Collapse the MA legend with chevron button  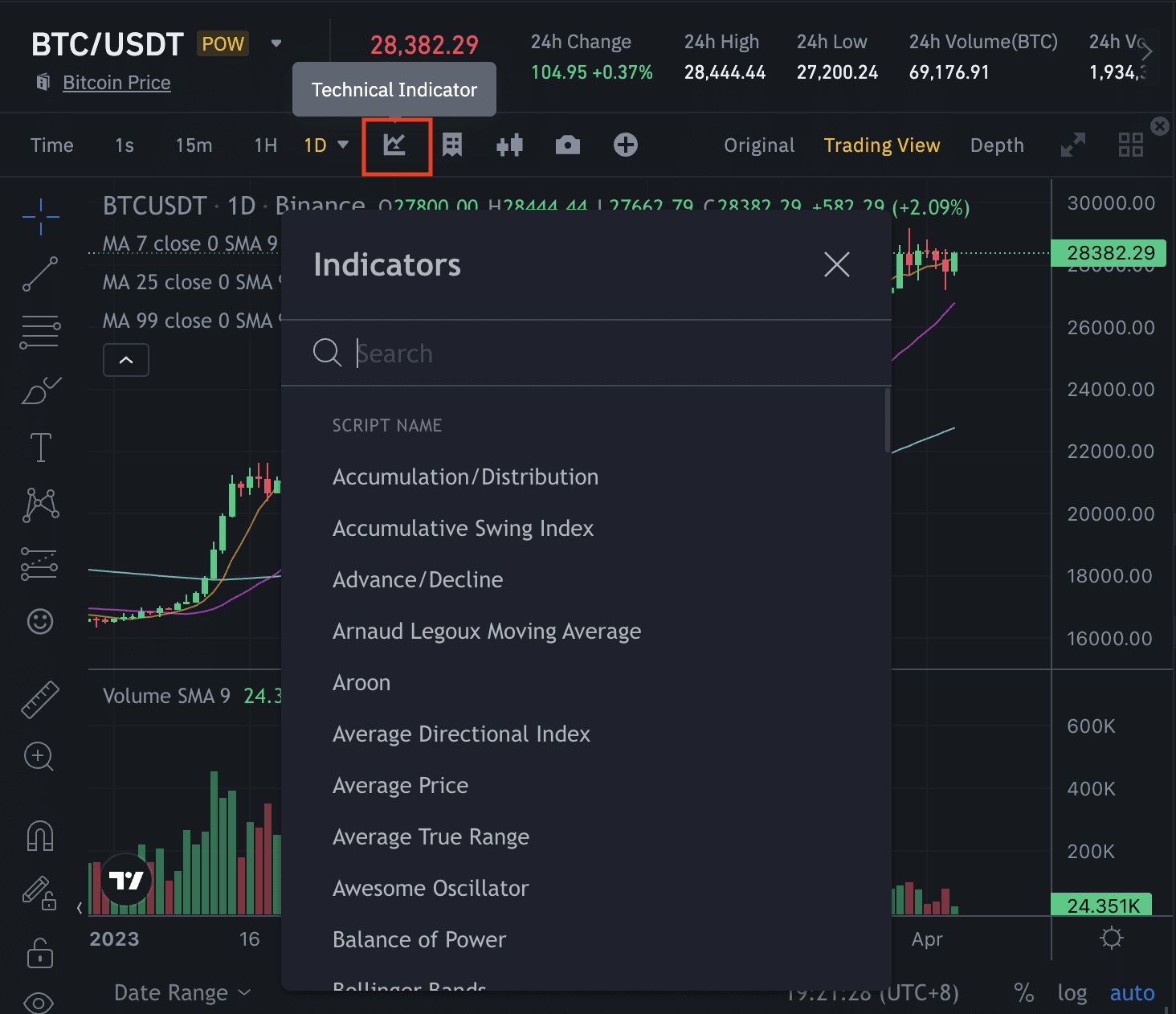point(126,360)
